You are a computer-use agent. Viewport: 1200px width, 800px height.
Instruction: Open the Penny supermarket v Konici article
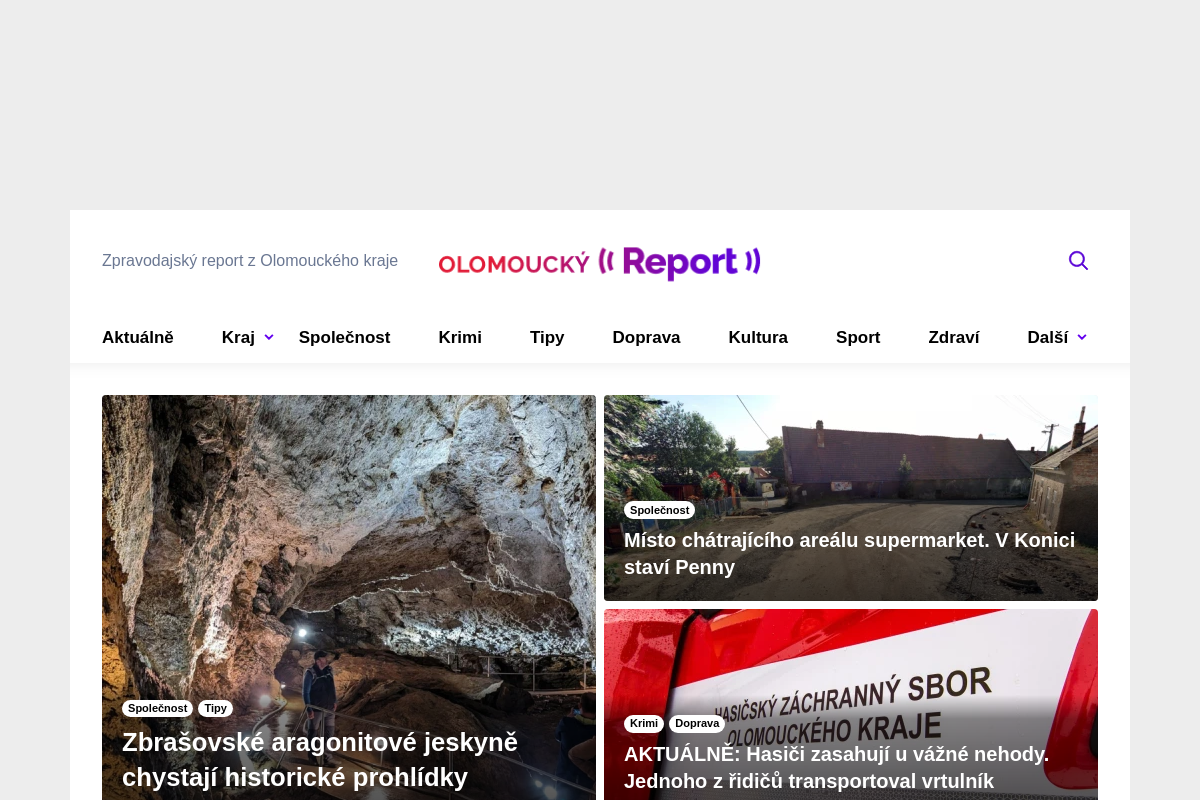[x=849, y=554]
